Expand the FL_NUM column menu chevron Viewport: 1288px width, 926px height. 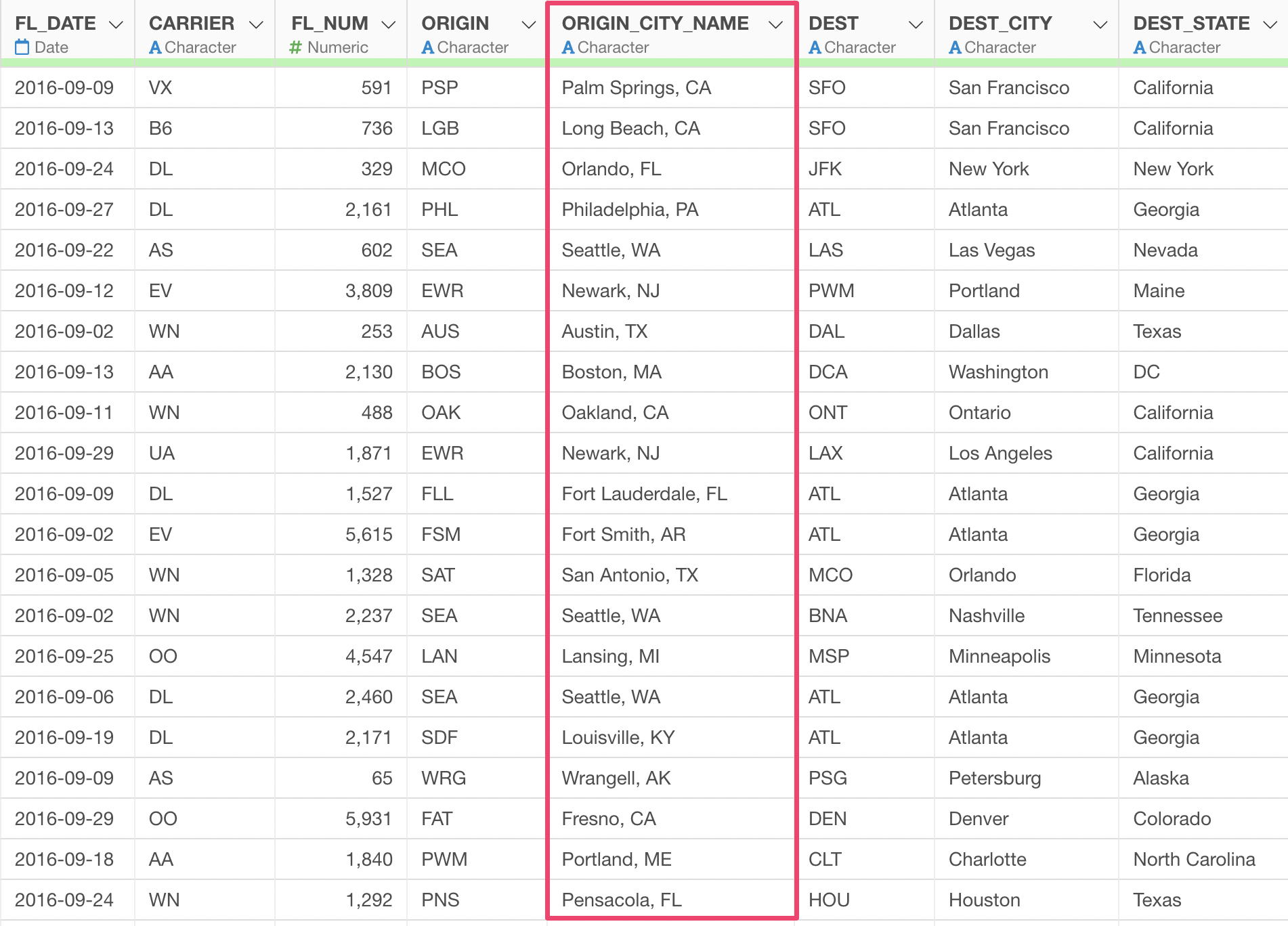click(x=388, y=25)
